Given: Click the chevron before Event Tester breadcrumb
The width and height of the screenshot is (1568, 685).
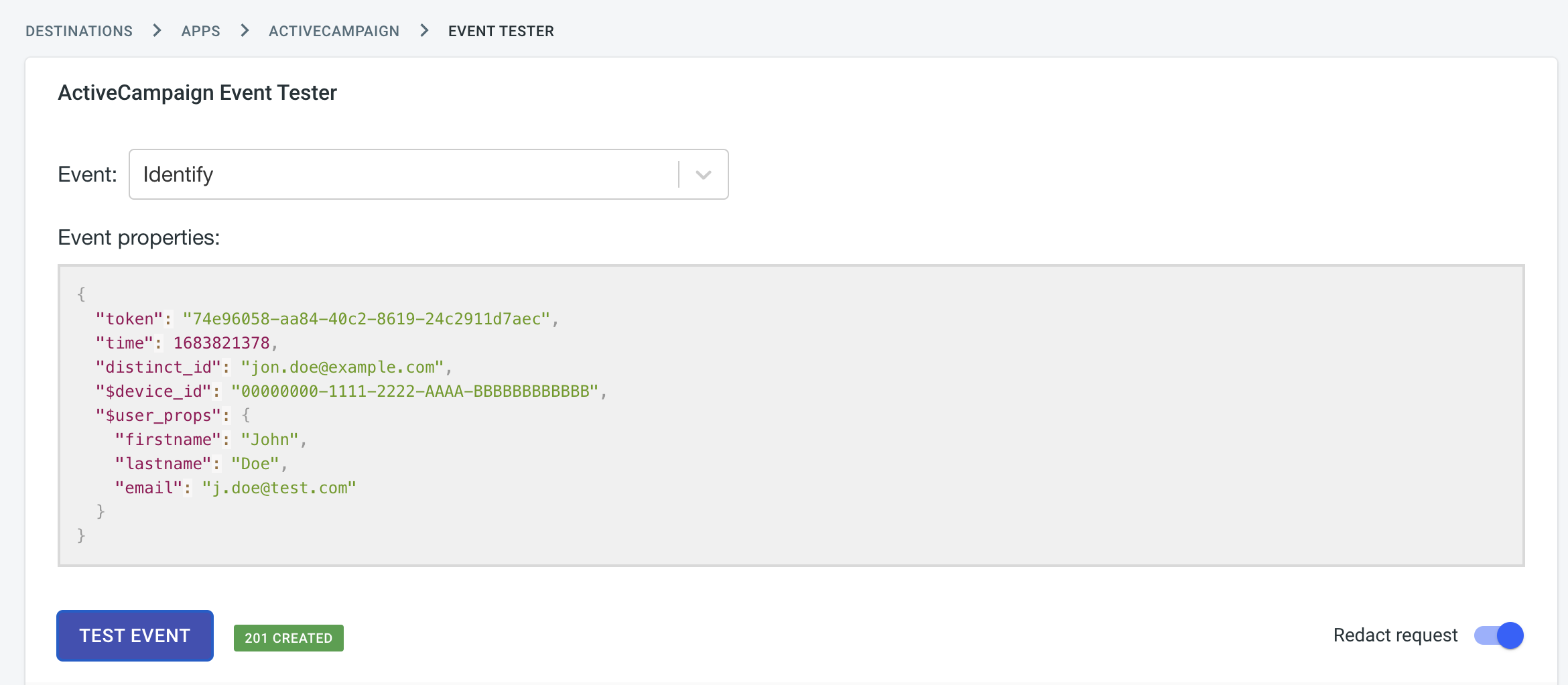Looking at the screenshot, I should point(424,31).
